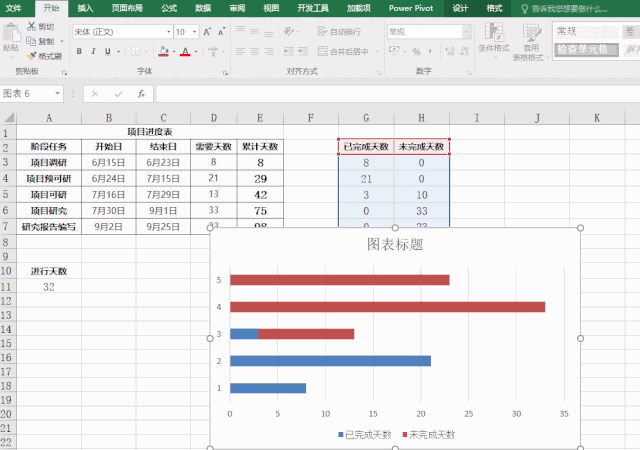Click the increase decimal icon
The image size is (640, 450).
450,51
